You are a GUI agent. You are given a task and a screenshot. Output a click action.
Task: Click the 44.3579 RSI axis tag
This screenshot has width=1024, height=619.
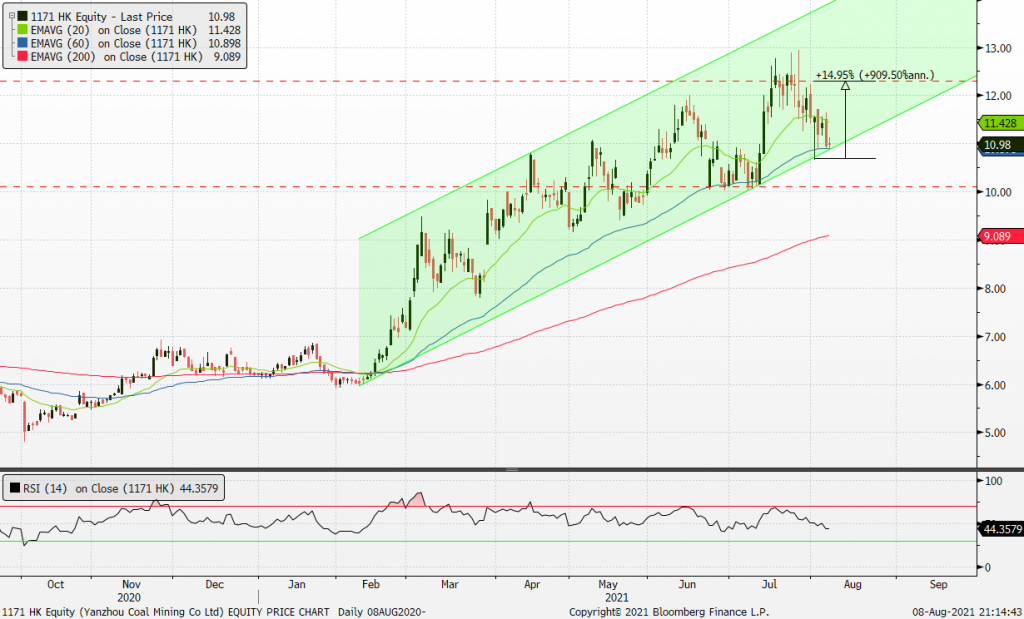[1000, 529]
